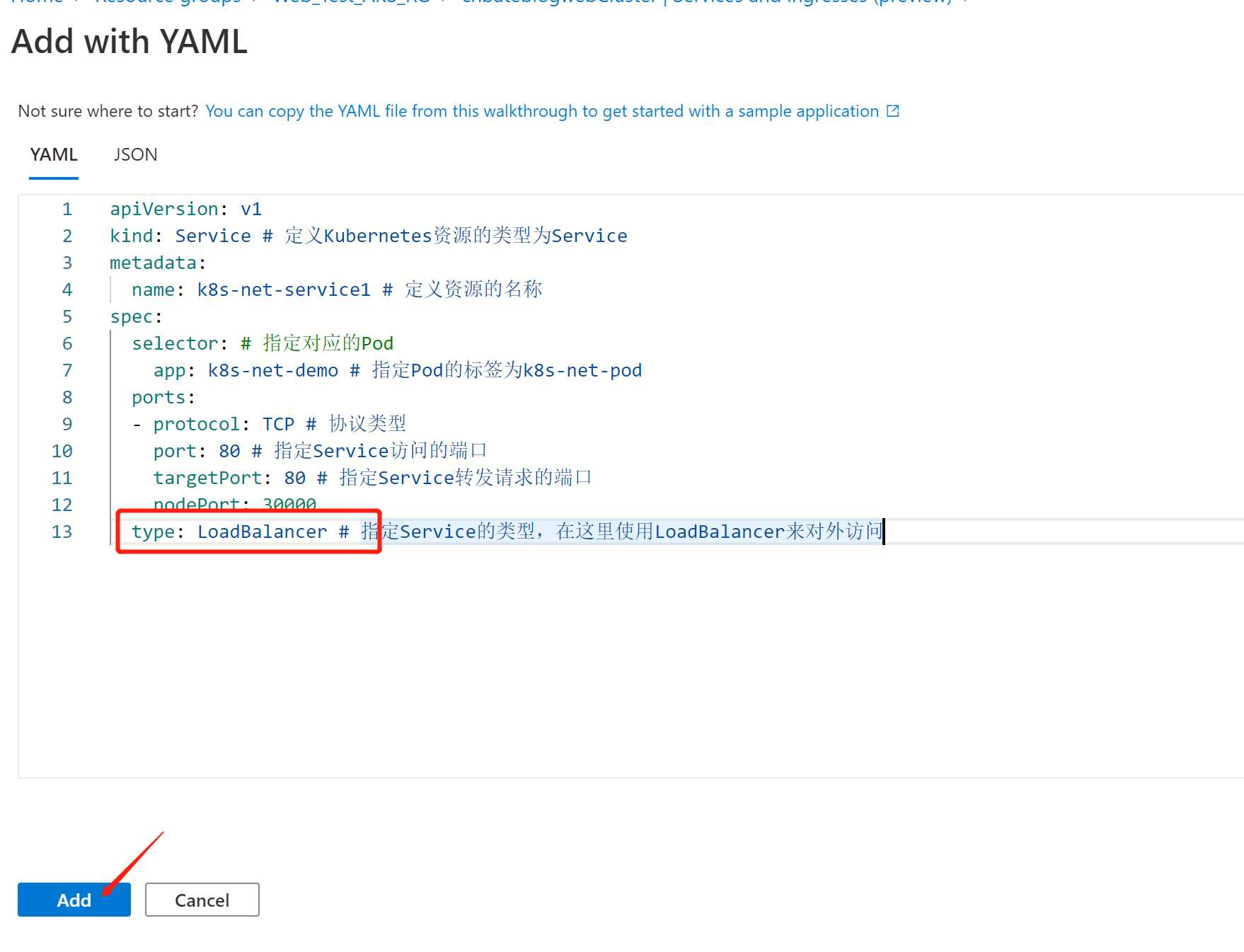Open the YAML walkthrough sample application link
Screen dimensions: 1244x952
[x=542, y=111]
